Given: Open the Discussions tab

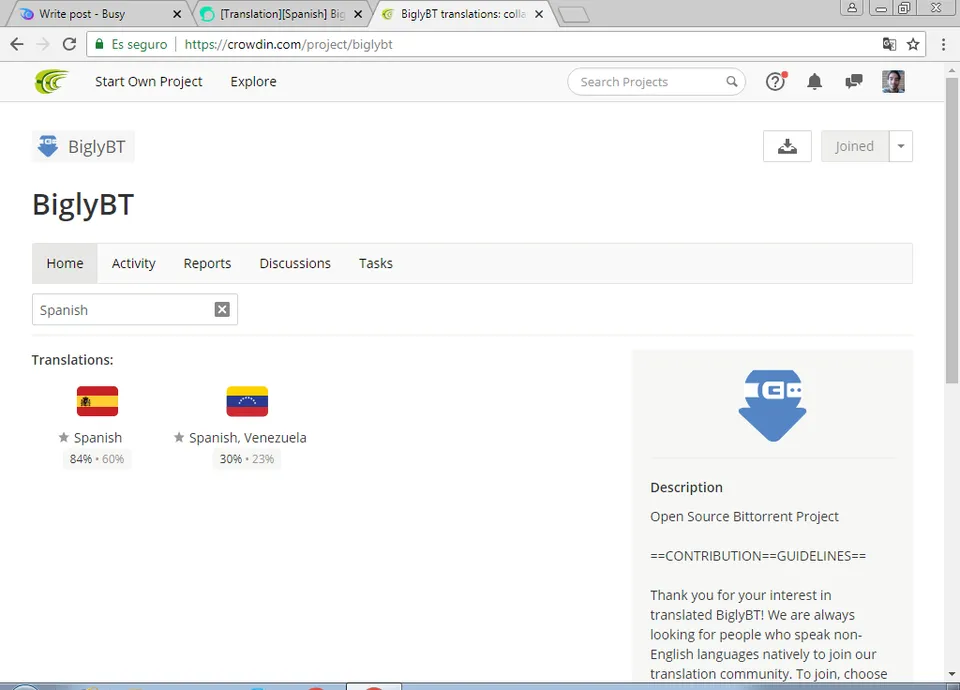Looking at the screenshot, I should click(x=295, y=263).
